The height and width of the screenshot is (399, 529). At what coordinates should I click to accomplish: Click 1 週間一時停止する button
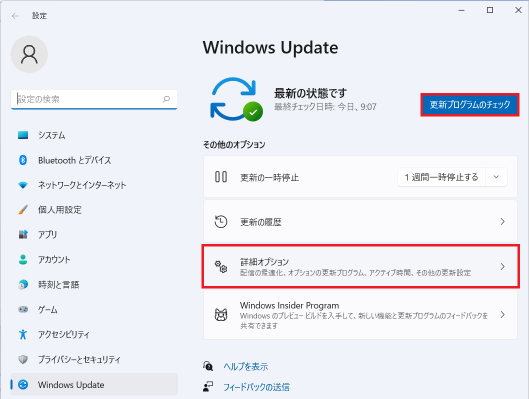coord(442,177)
